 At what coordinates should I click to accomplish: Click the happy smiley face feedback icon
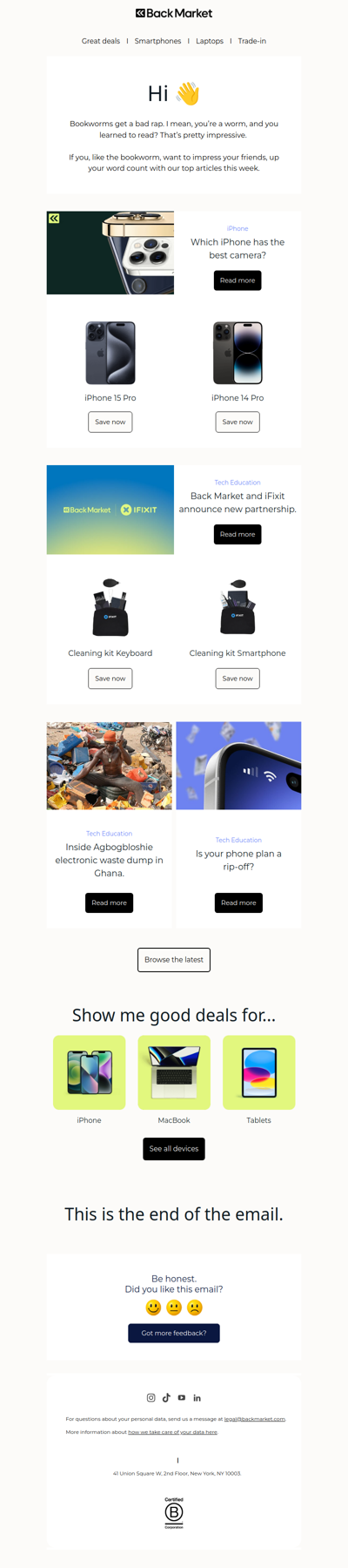(153, 1308)
